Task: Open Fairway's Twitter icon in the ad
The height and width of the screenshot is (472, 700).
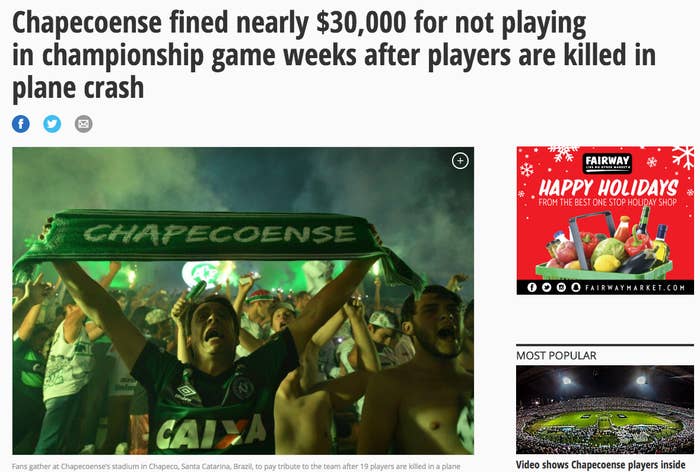Action: [x=546, y=287]
